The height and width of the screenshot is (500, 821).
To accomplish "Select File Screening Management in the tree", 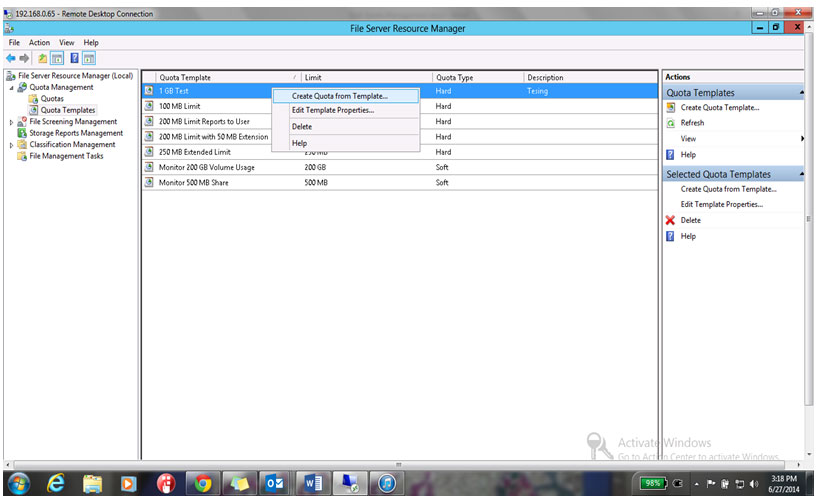I will pos(73,121).
